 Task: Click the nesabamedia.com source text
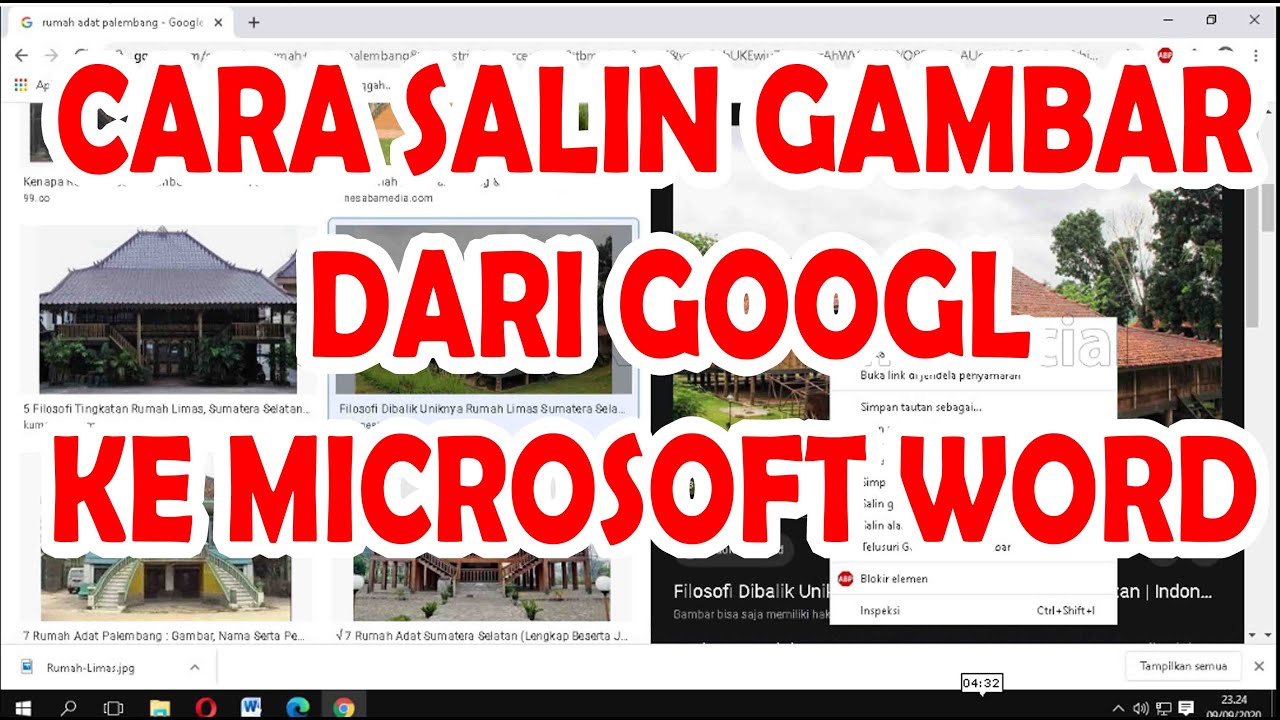click(x=386, y=198)
